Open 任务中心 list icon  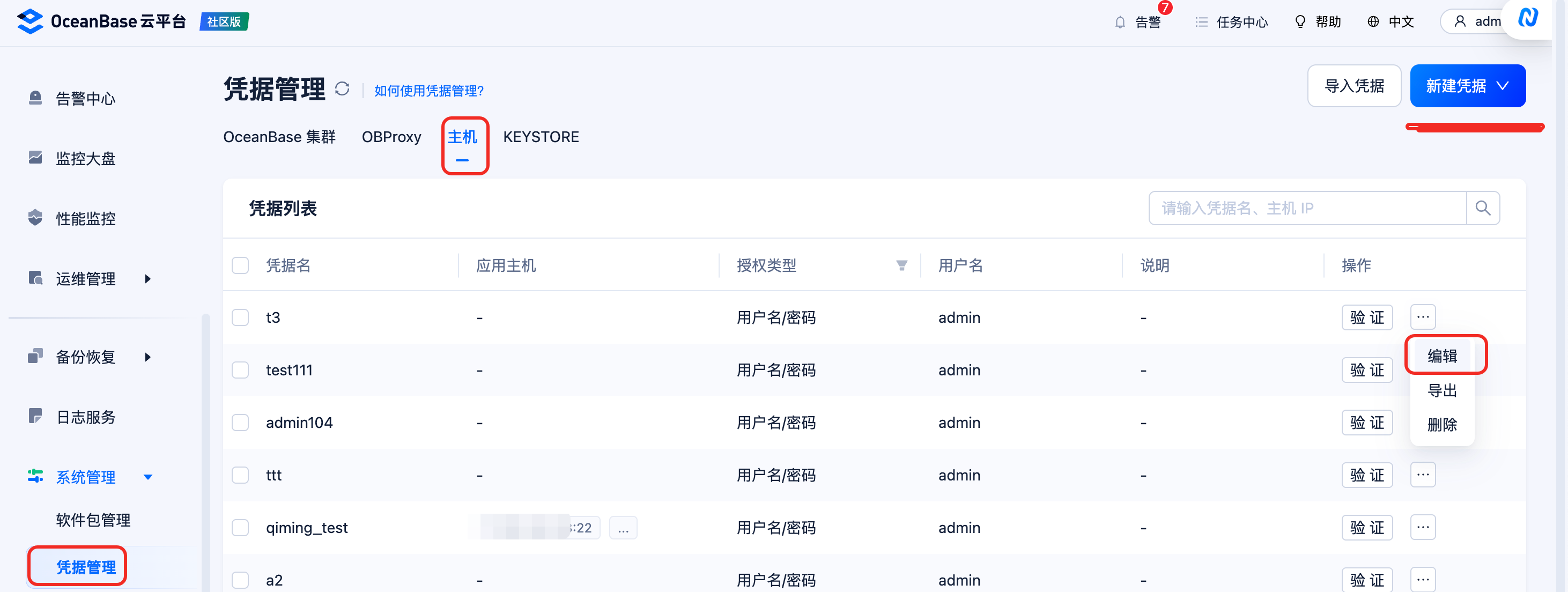click(1201, 23)
